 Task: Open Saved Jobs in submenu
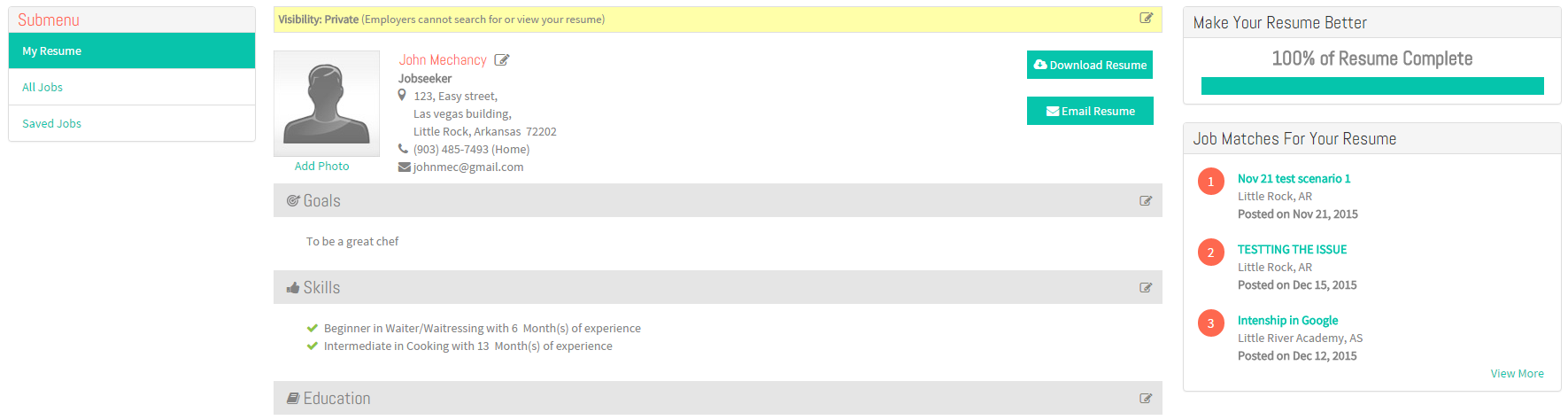click(x=132, y=123)
